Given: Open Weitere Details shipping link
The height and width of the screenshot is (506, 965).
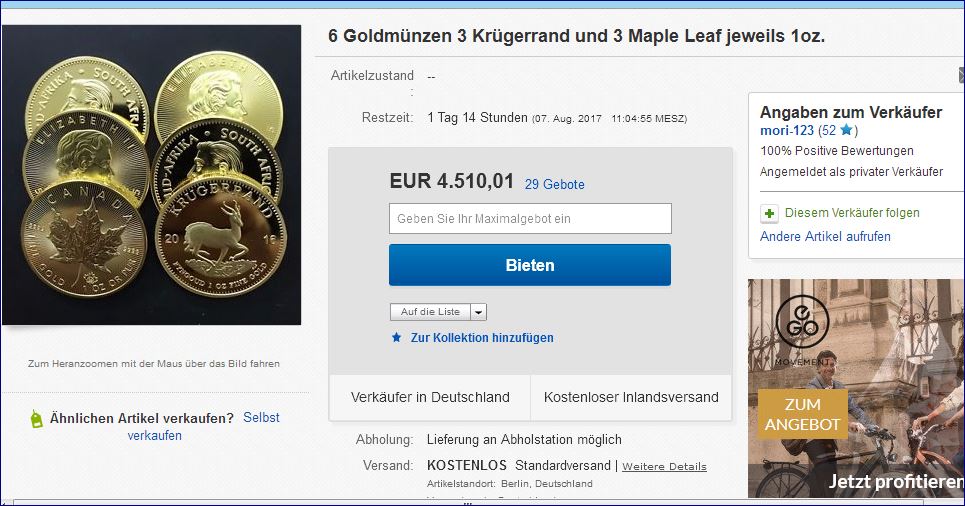Looking at the screenshot, I should [664, 466].
